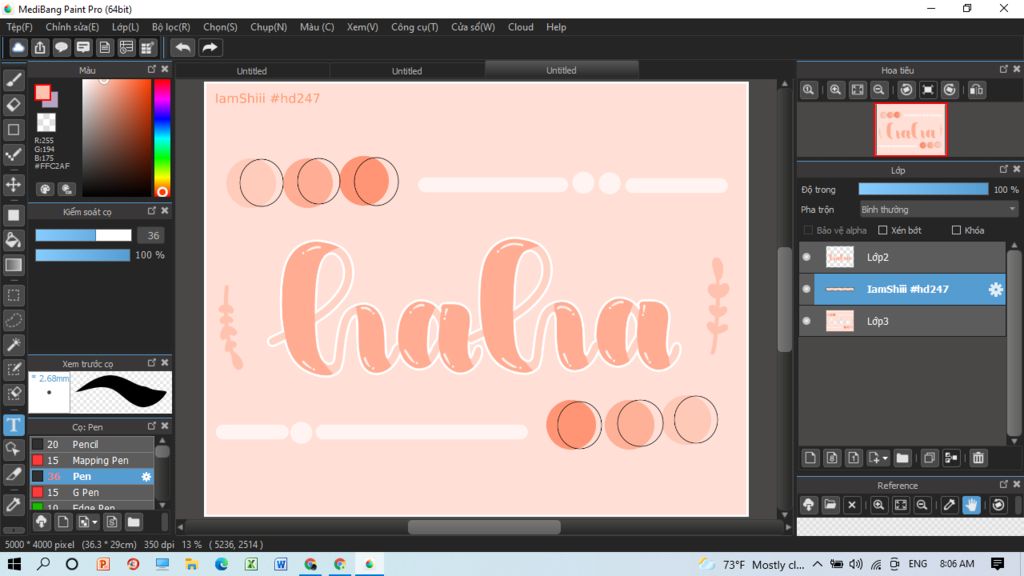This screenshot has width=1024, height=576.
Task: Select G Pen brush
Action: pos(91,492)
